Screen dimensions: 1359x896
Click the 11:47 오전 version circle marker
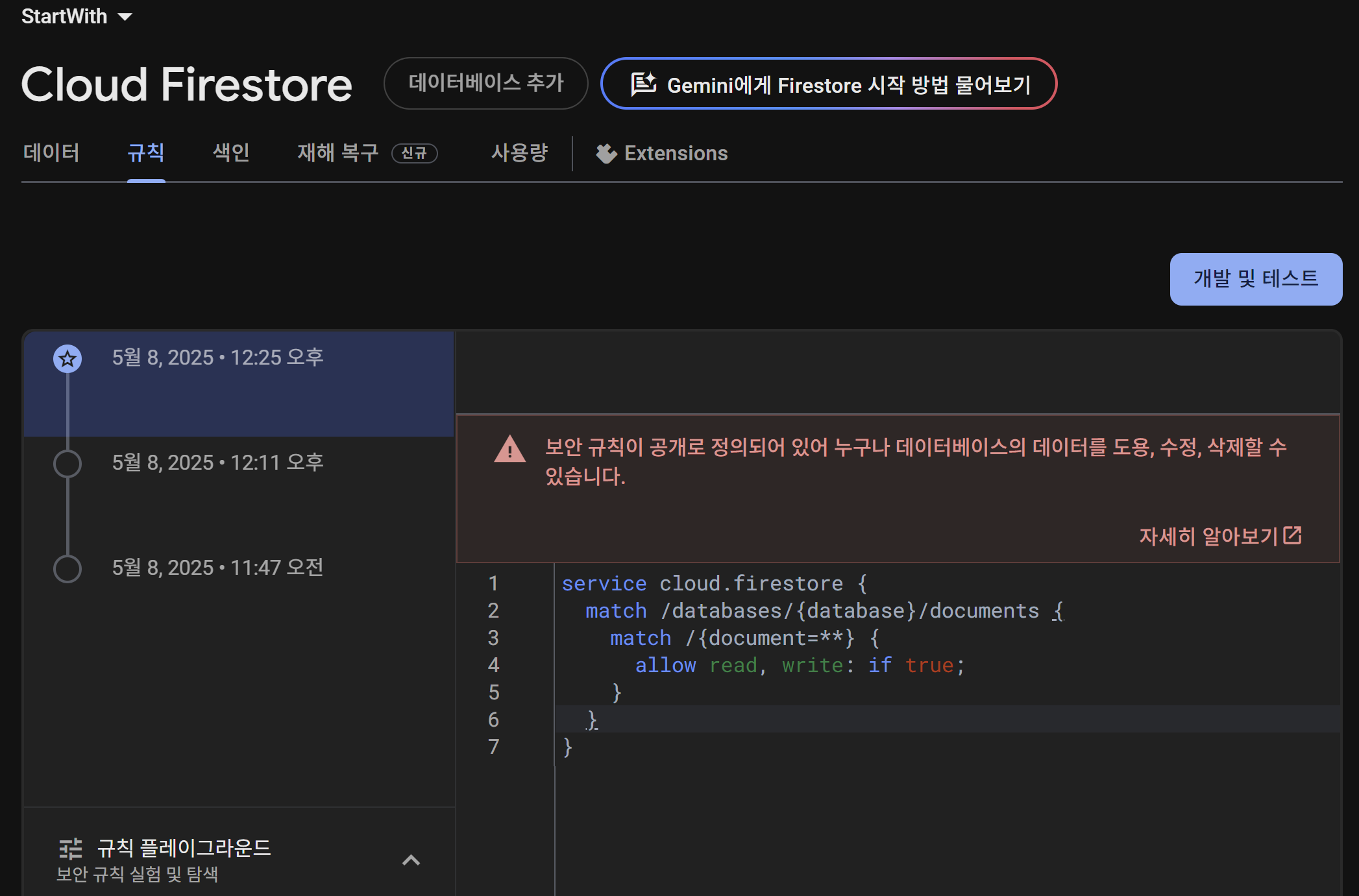67,569
